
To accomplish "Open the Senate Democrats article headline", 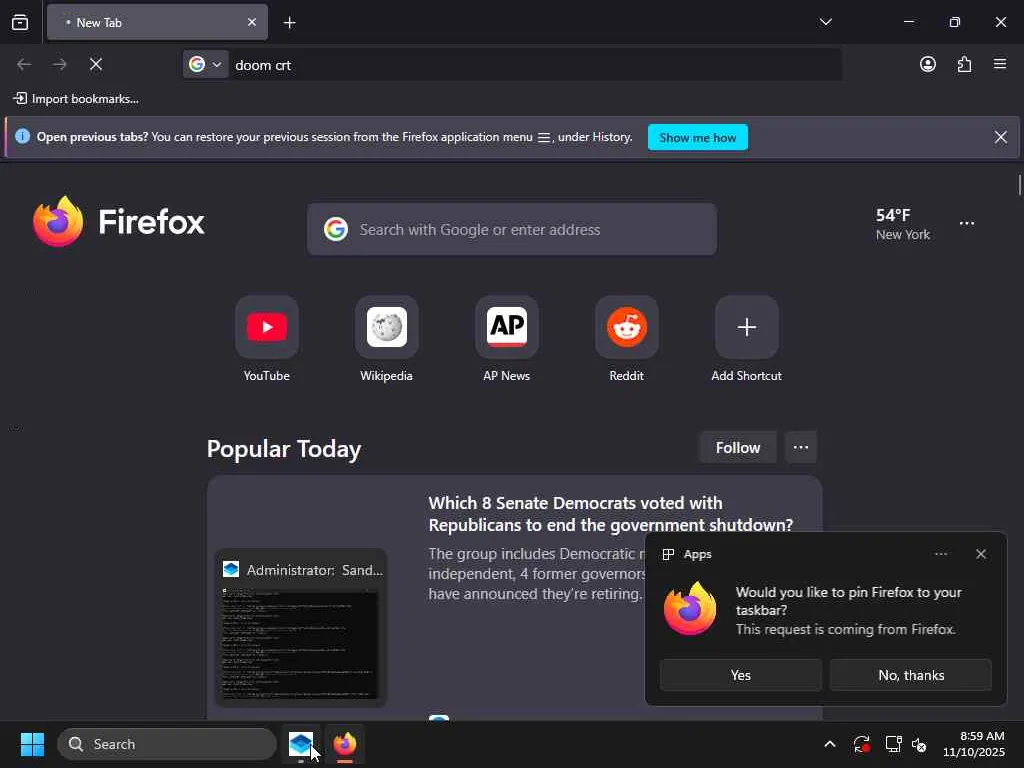I will [x=611, y=514].
